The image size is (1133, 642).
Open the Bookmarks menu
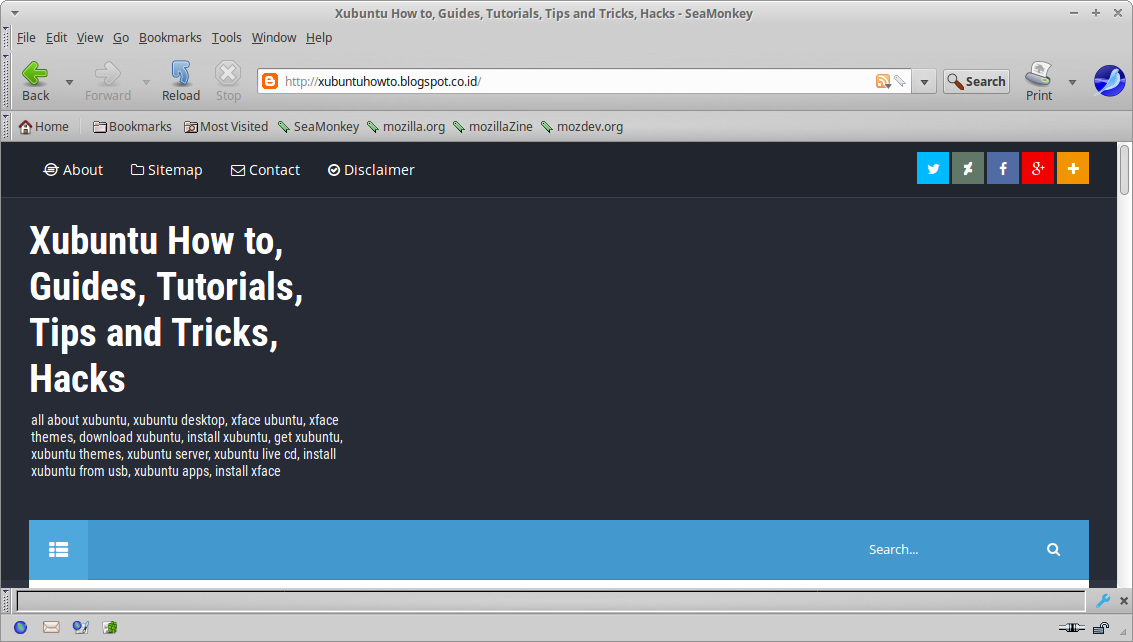[170, 38]
